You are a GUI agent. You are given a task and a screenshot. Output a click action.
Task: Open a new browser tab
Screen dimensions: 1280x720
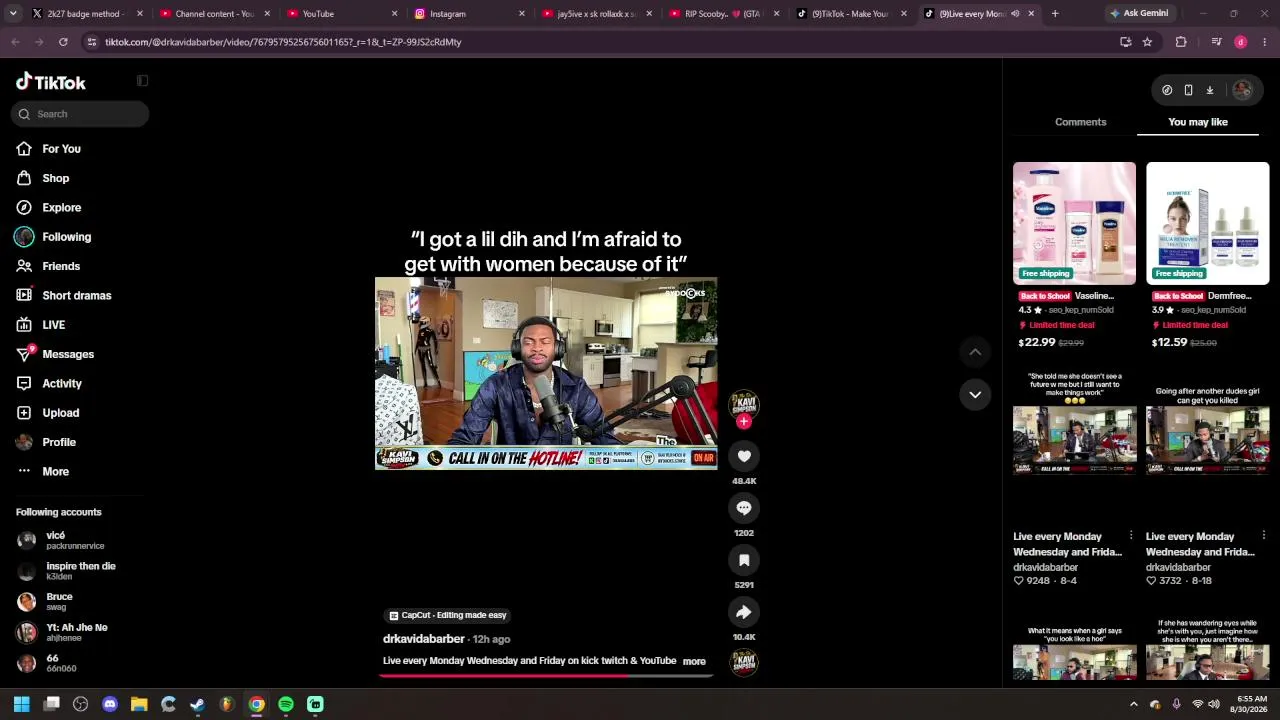coord(1055,14)
